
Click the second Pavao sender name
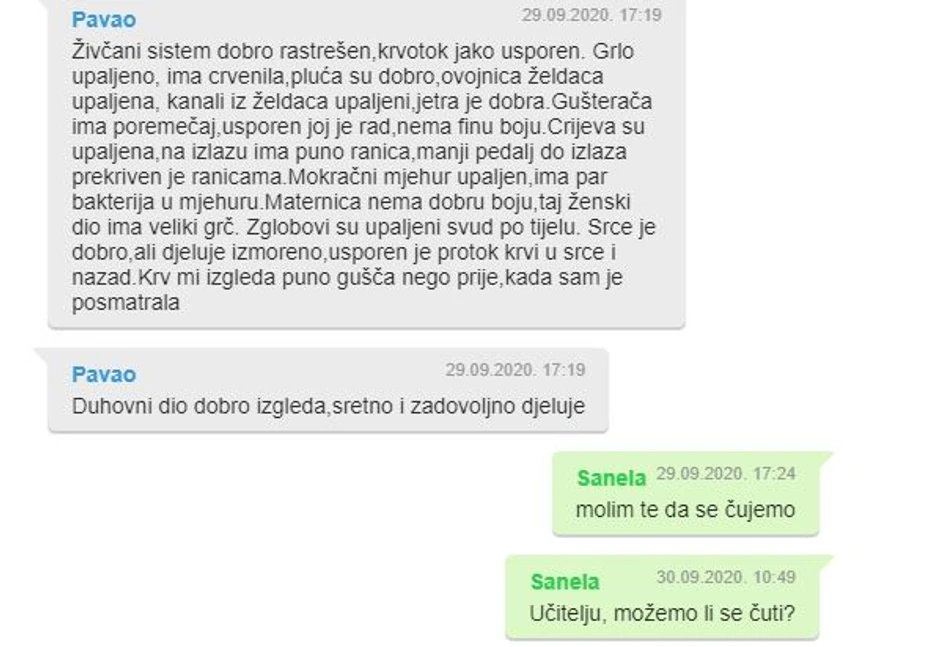104,375
